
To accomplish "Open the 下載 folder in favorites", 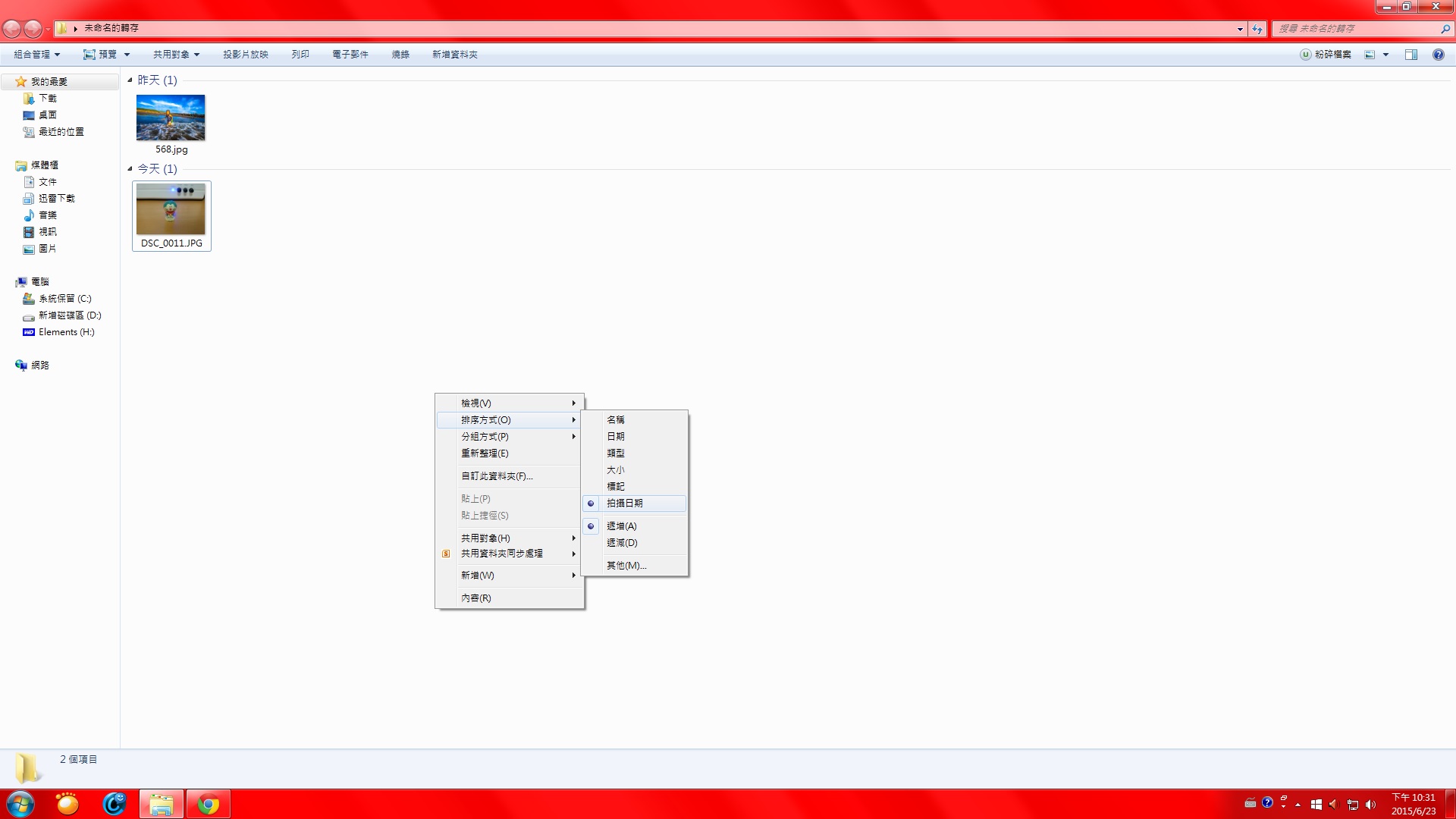I will pos(47,99).
